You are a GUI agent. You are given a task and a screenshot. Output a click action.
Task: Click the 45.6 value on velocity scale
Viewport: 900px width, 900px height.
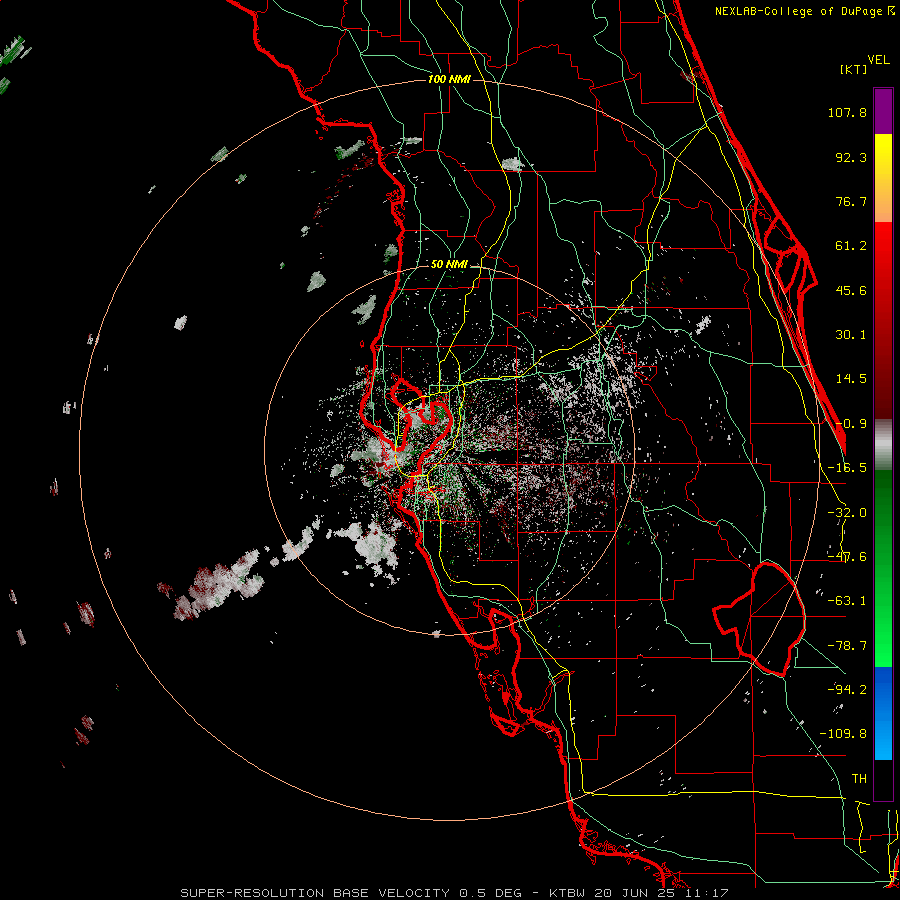[x=851, y=290]
